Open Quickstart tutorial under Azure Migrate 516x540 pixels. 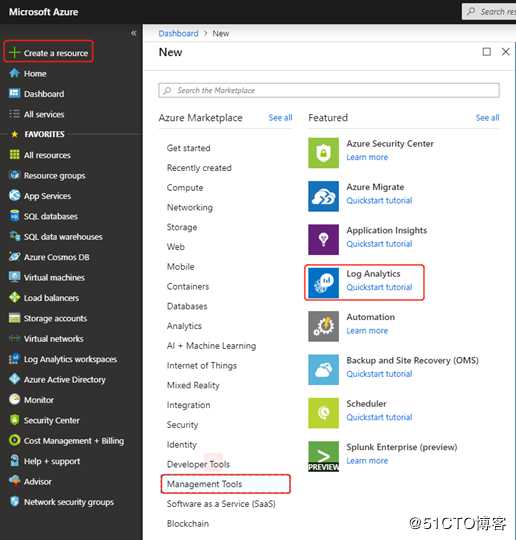pyautogui.click(x=379, y=200)
